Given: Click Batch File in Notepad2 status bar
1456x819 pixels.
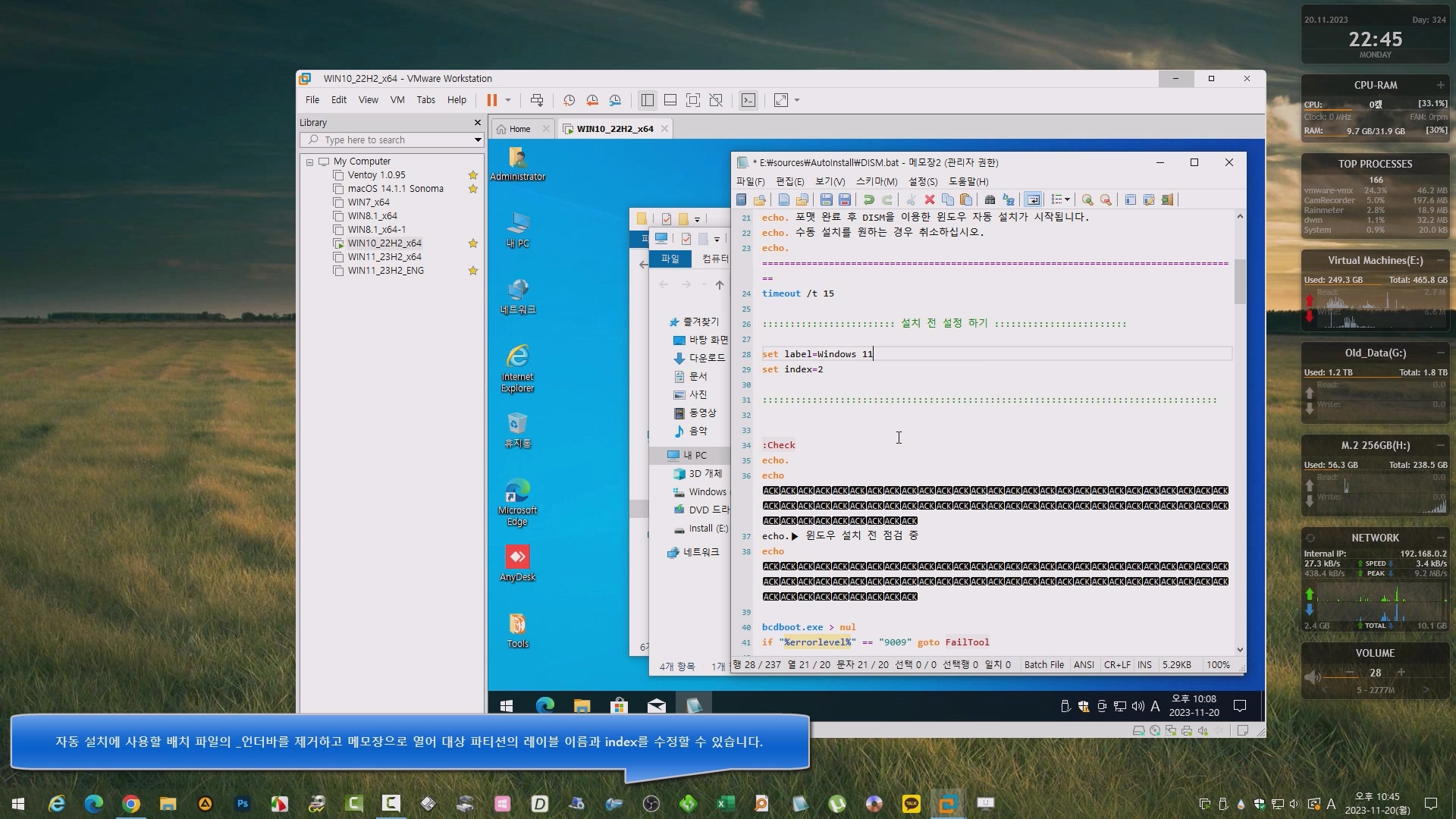Looking at the screenshot, I should coord(1044,665).
